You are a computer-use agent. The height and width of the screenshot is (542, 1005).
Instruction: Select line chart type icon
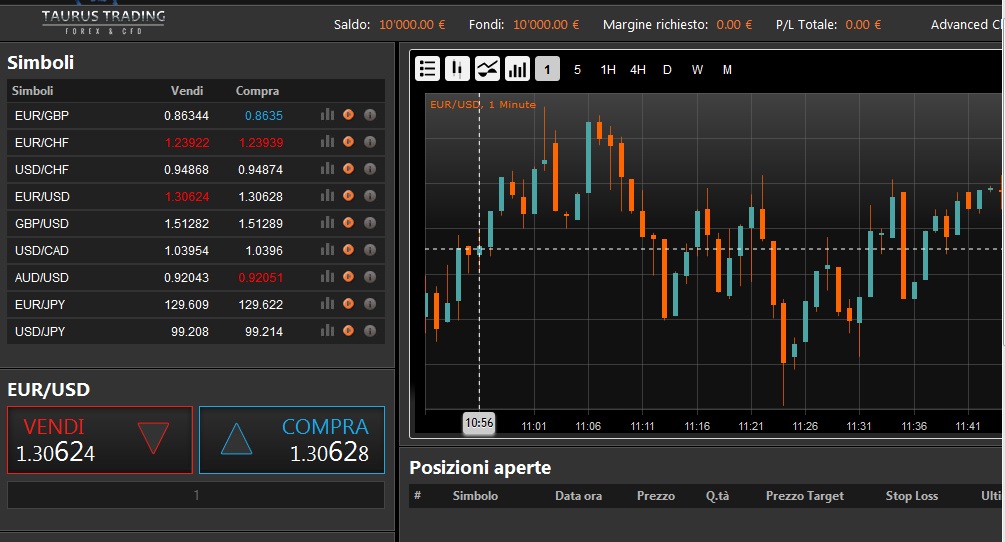pyautogui.click(x=487, y=69)
